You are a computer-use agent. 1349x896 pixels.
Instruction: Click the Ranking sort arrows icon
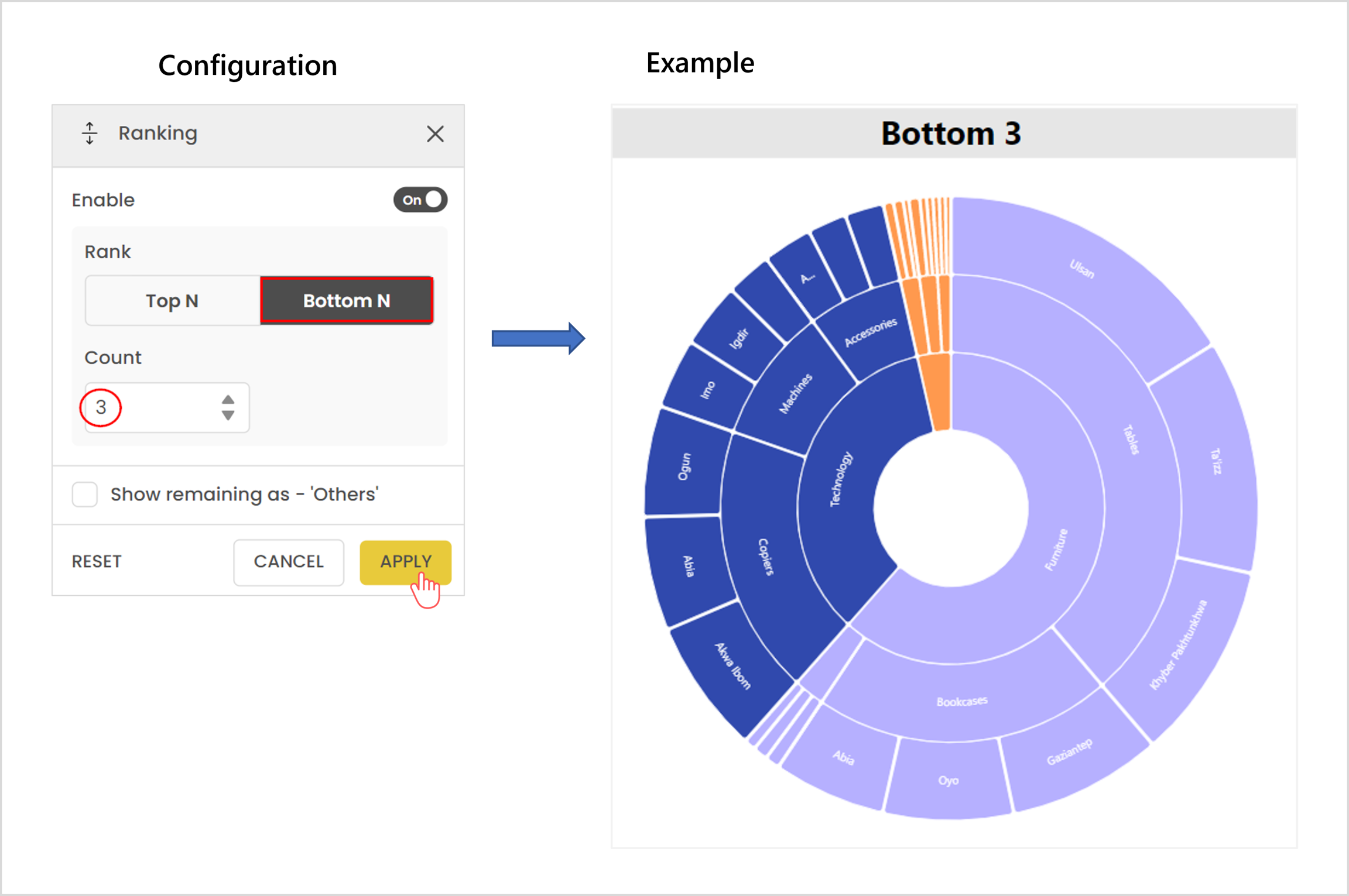pyautogui.click(x=90, y=133)
